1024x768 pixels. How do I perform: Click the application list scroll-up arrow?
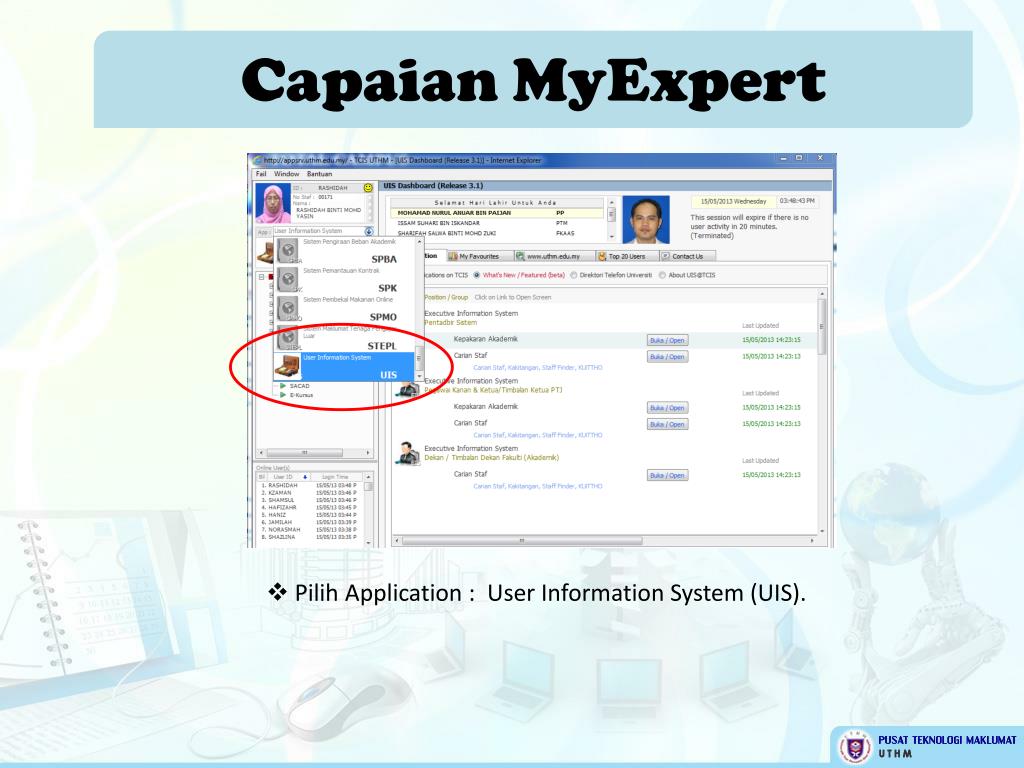pyautogui.click(x=419, y=242)
